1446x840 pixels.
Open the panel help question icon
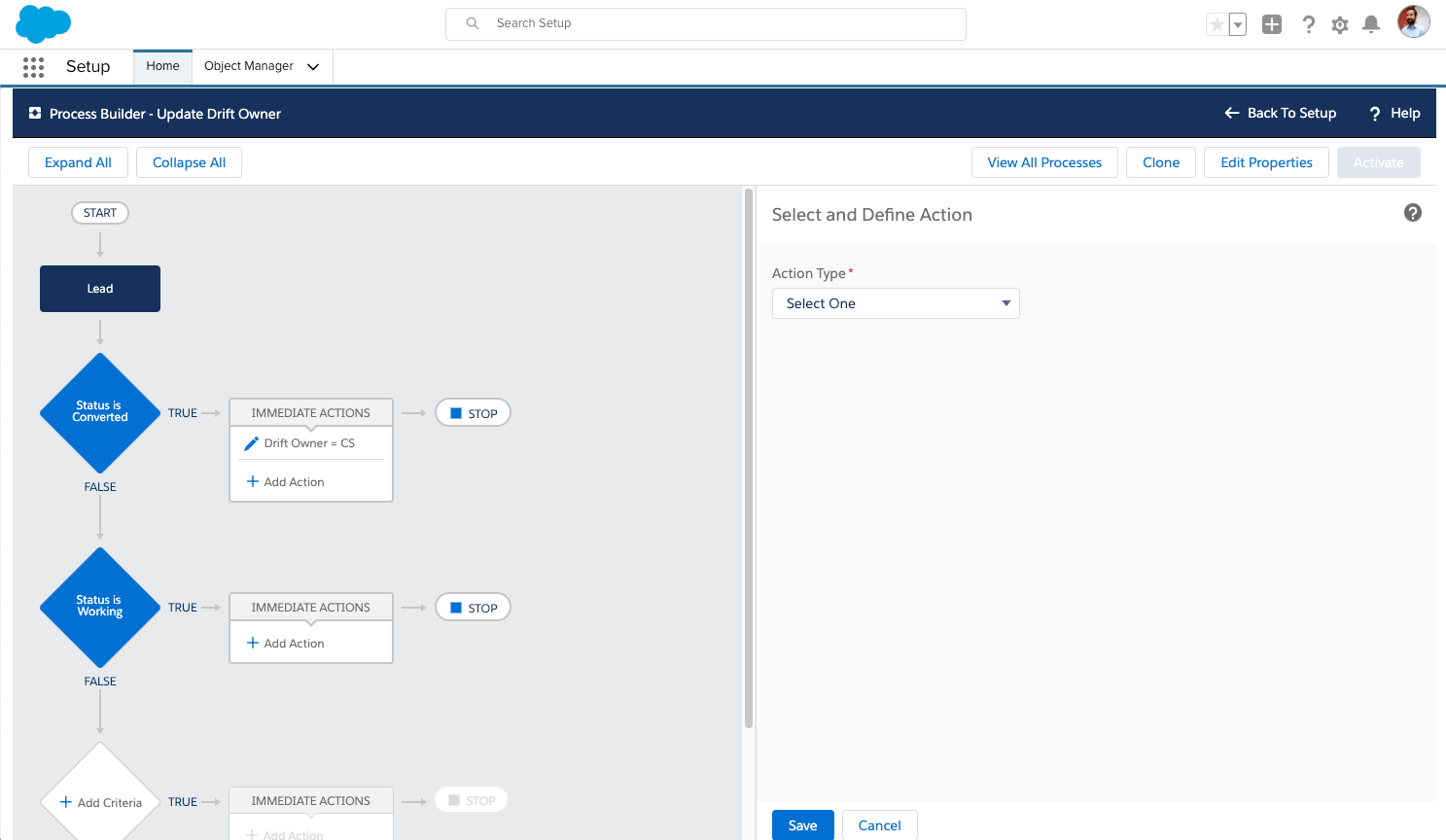1413,213
